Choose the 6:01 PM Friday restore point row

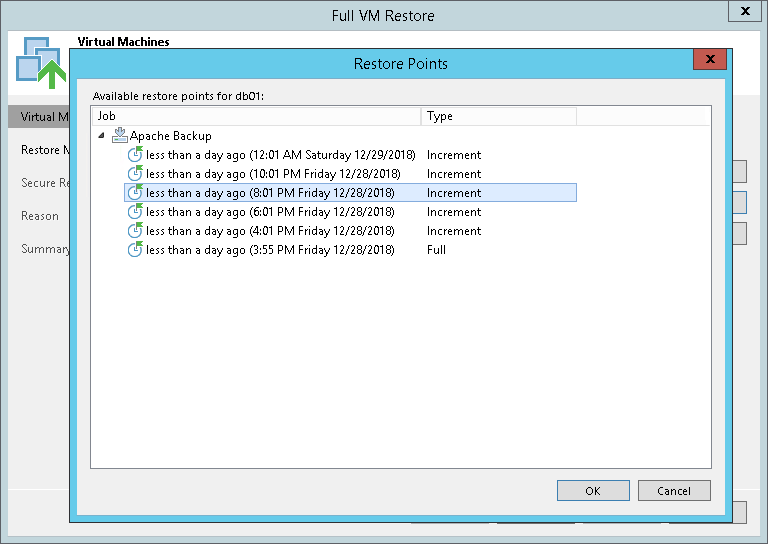tap(270, 212)
